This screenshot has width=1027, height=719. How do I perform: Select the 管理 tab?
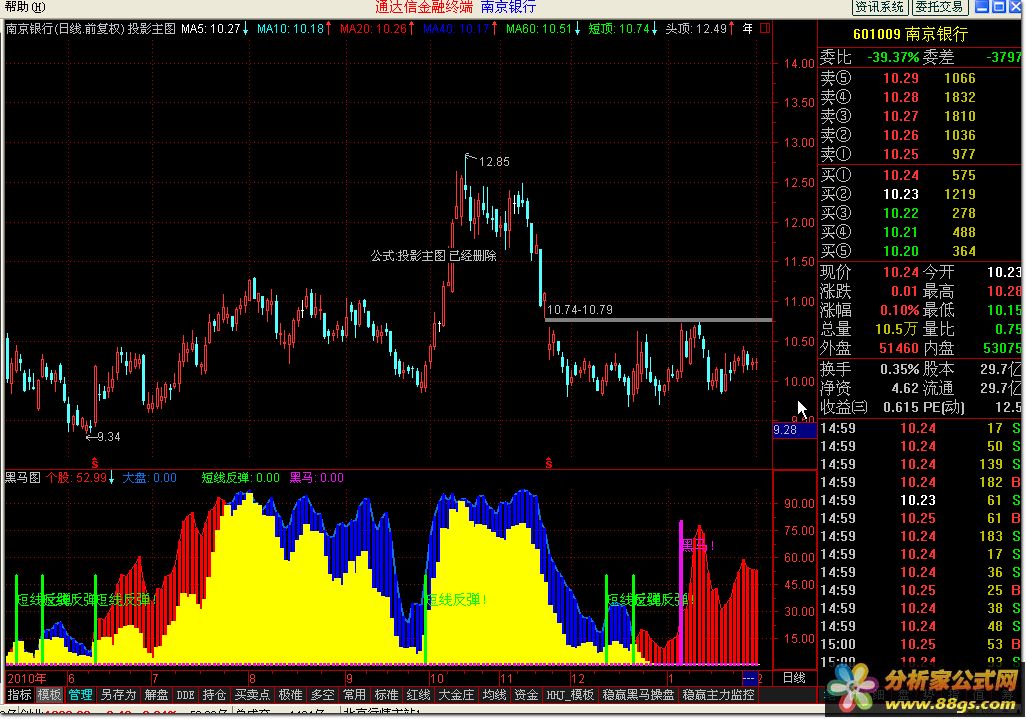click(81, 695)
